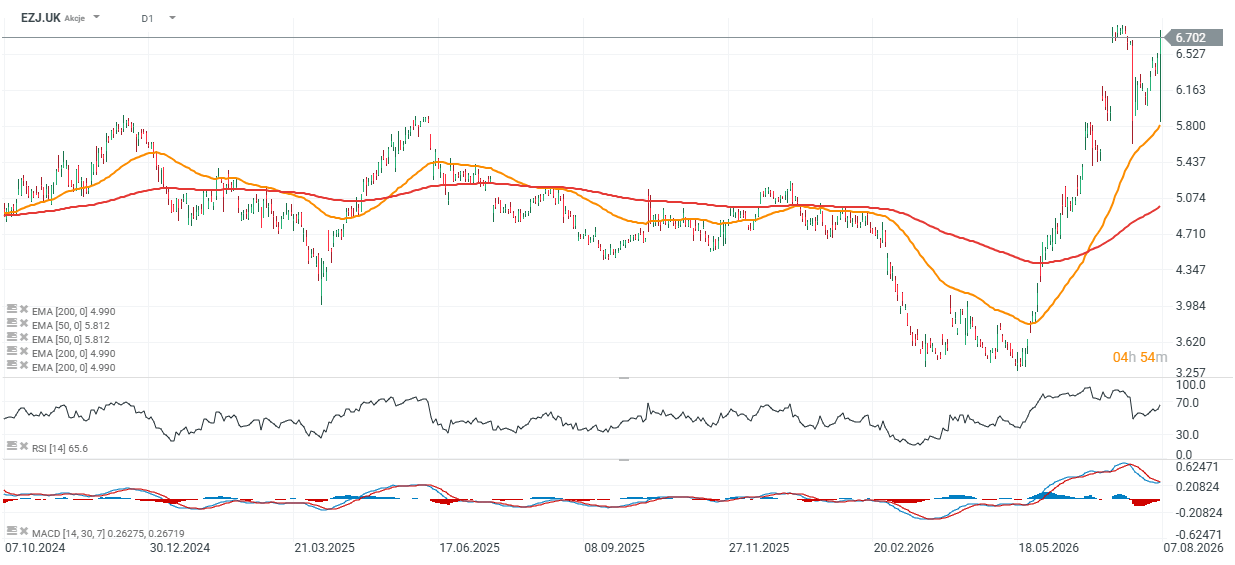Select the D1 interval label
This screenshot has width=1235, height=565.
148,18
